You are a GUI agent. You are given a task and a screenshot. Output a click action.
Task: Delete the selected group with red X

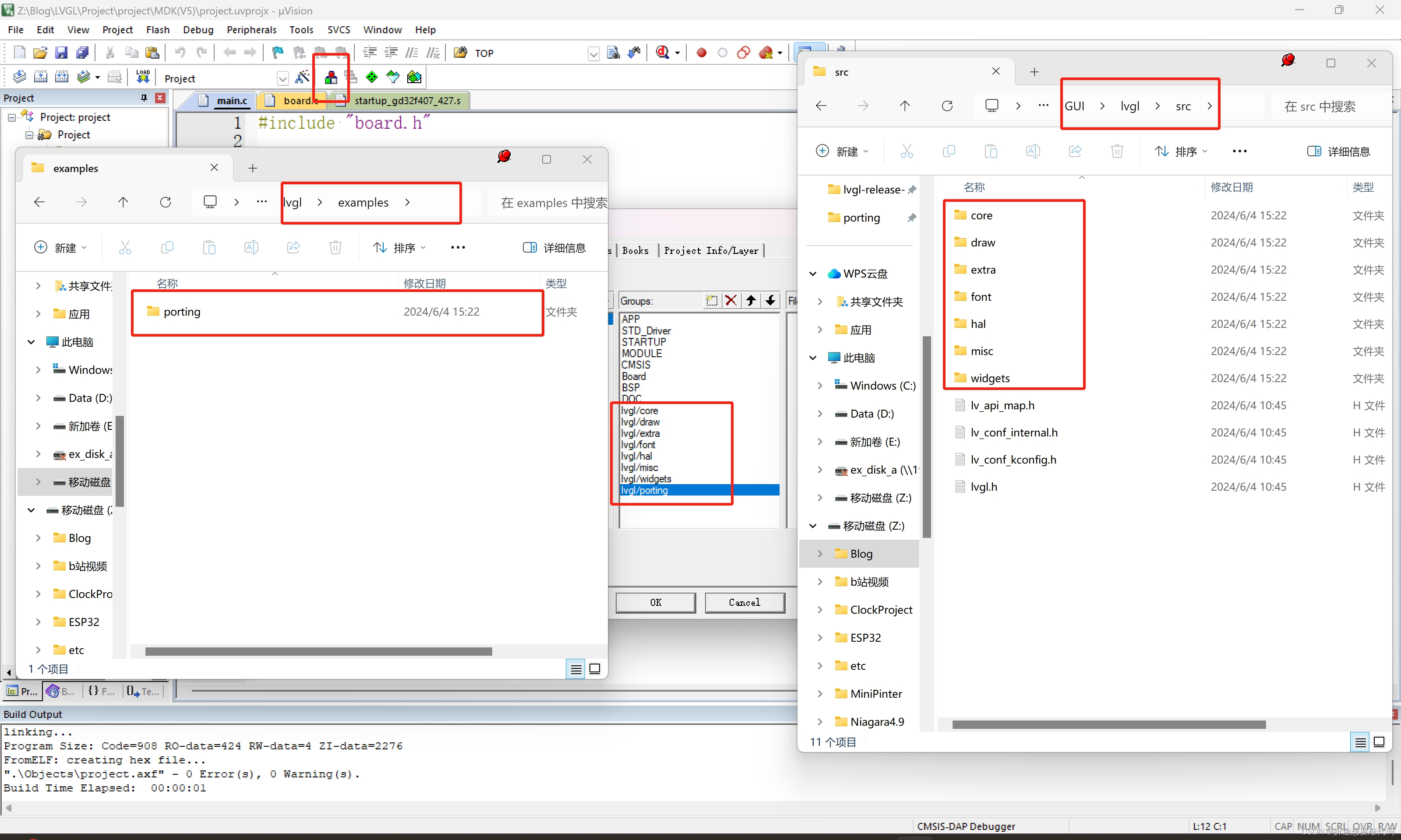coord(731,301)
